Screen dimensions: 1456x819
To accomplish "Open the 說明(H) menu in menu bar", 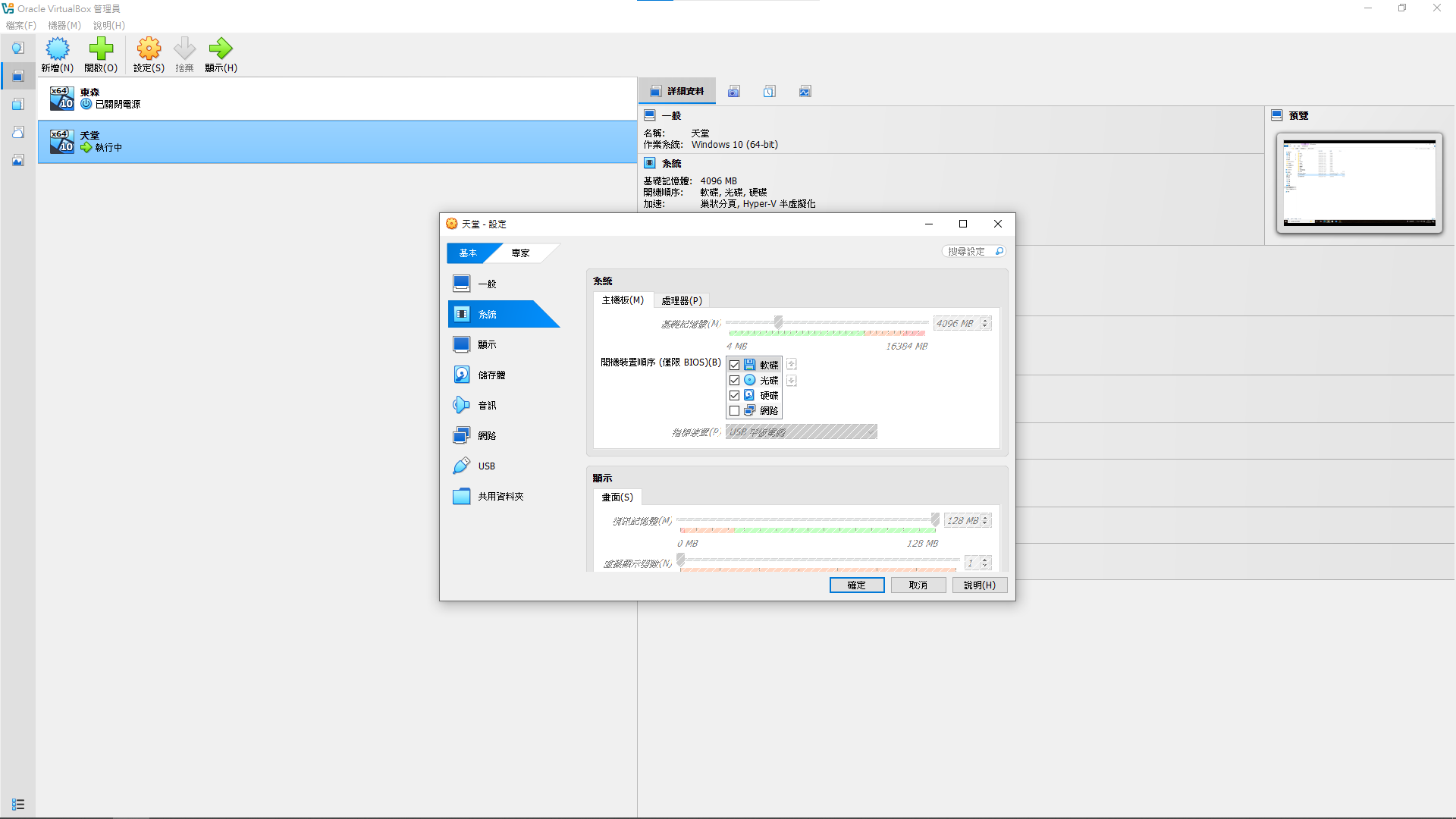I will point(109,25).
